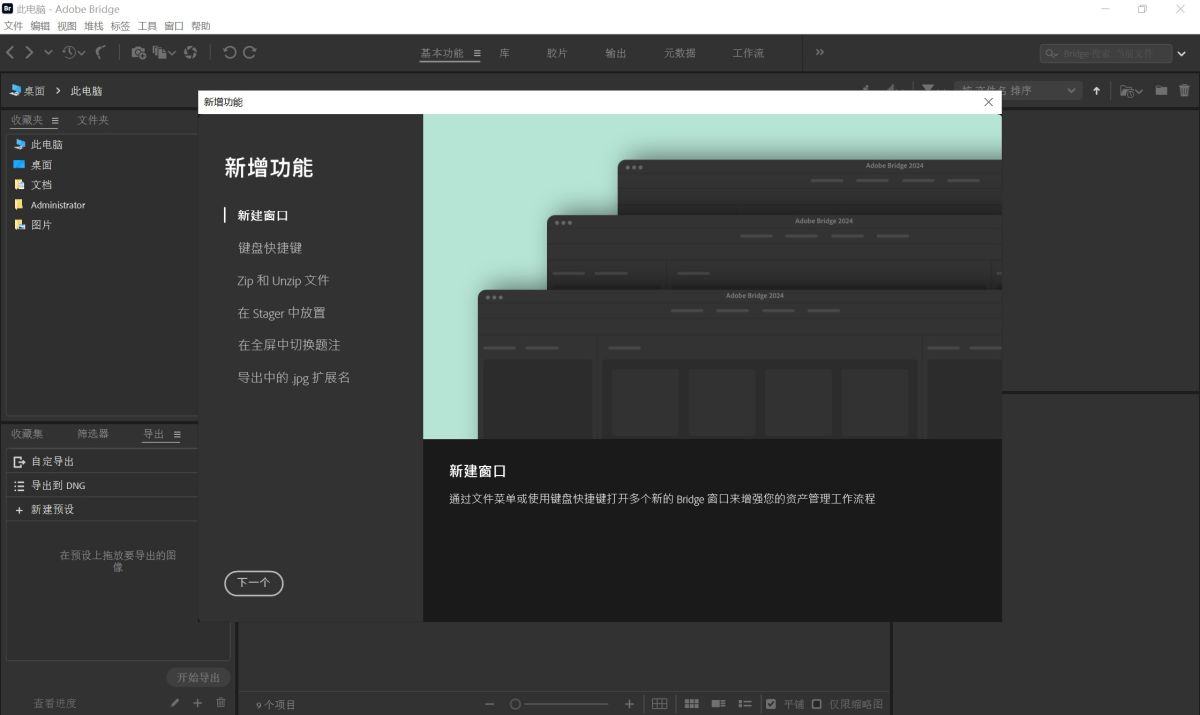Screen dimensions: 1200x715
Task: Go back with the left arrow icon
Action: pos(10,52)
